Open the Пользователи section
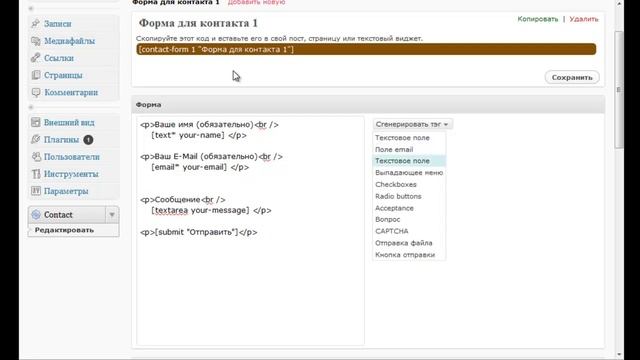Screen dimensions: 640x360 point(72,157)
